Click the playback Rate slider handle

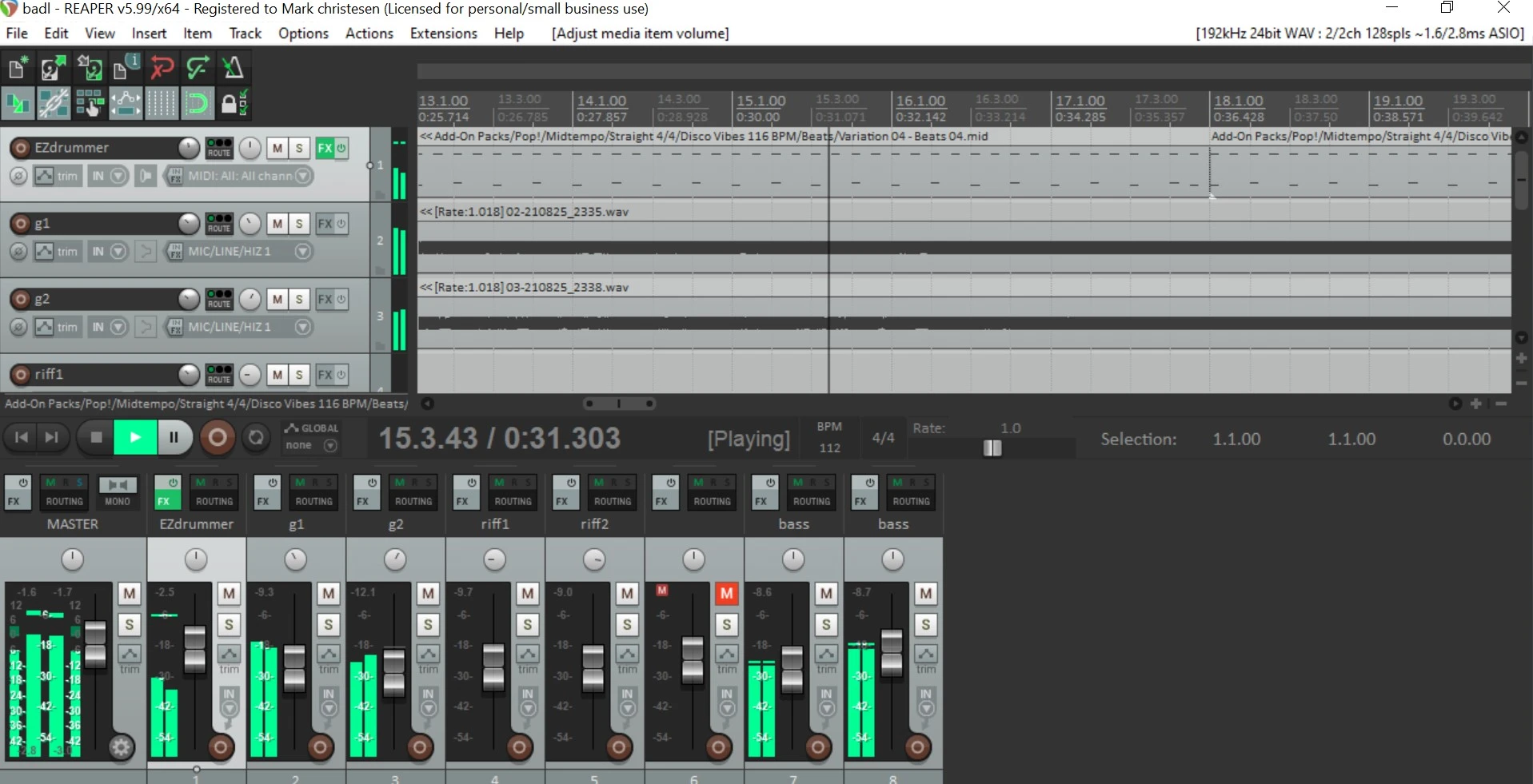pos(992,448)
